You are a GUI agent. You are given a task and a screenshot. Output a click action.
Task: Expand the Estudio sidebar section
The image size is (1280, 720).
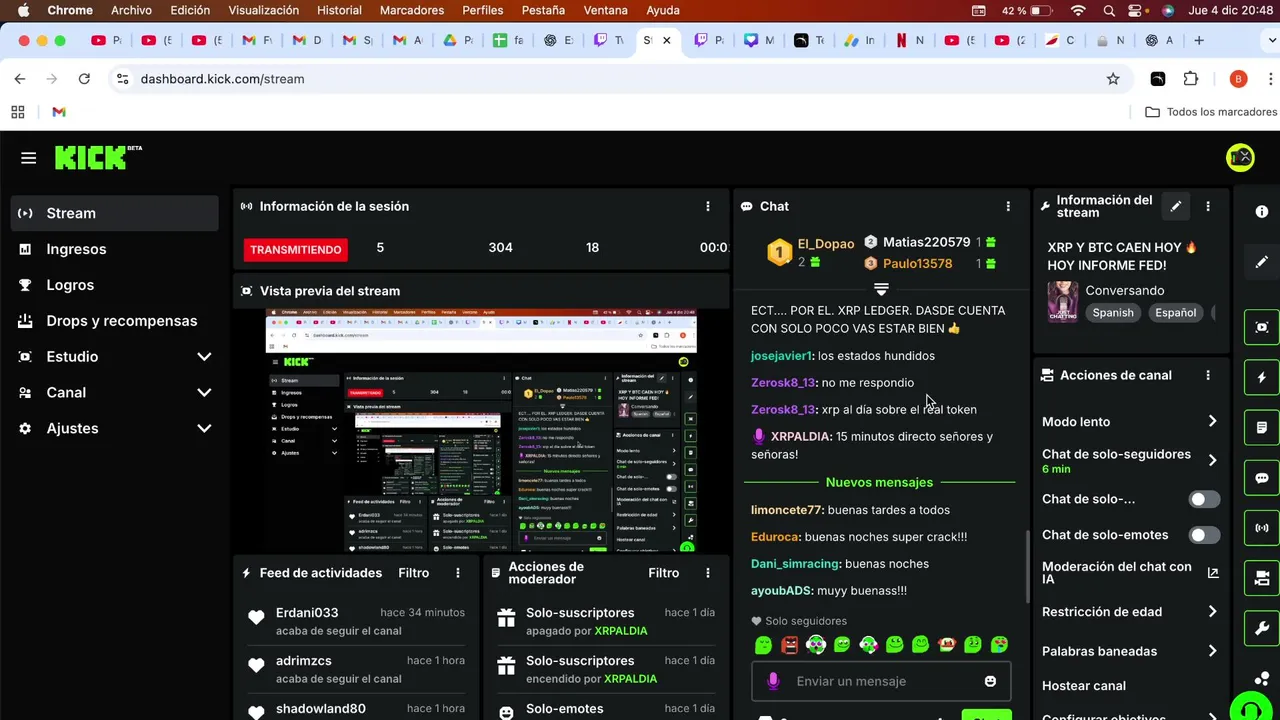point(115,357)
